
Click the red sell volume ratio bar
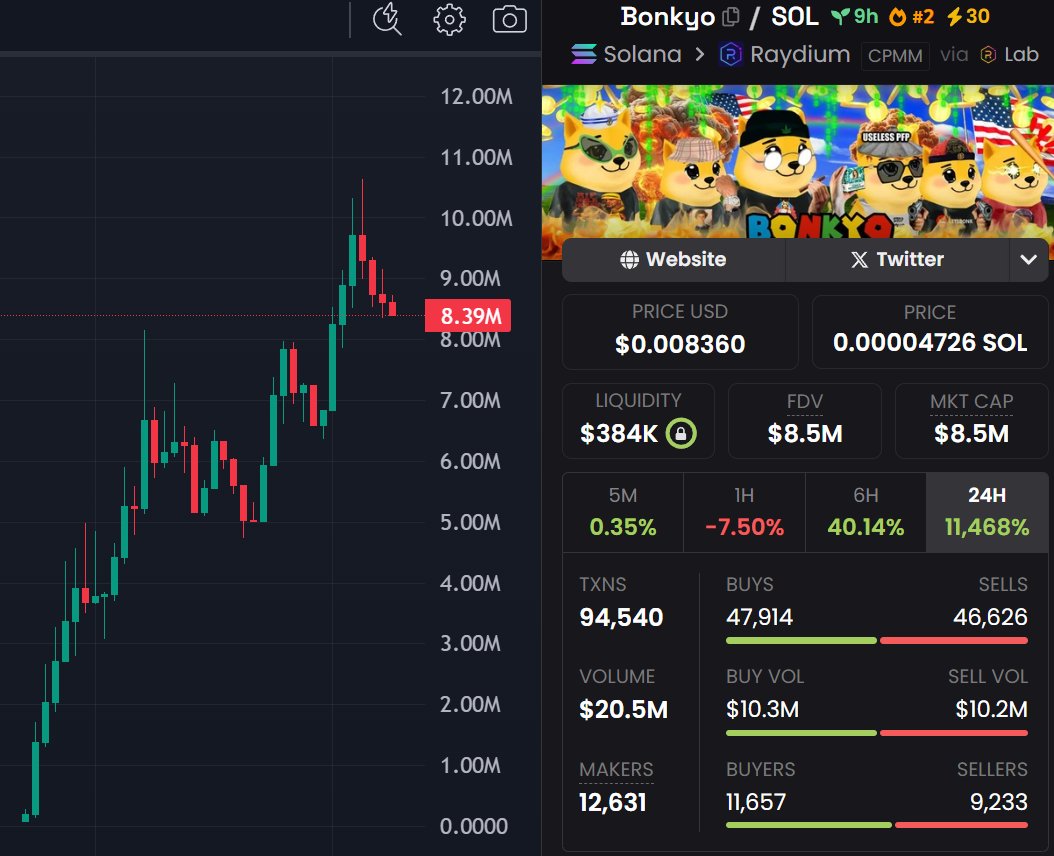(x=954, y=733)
